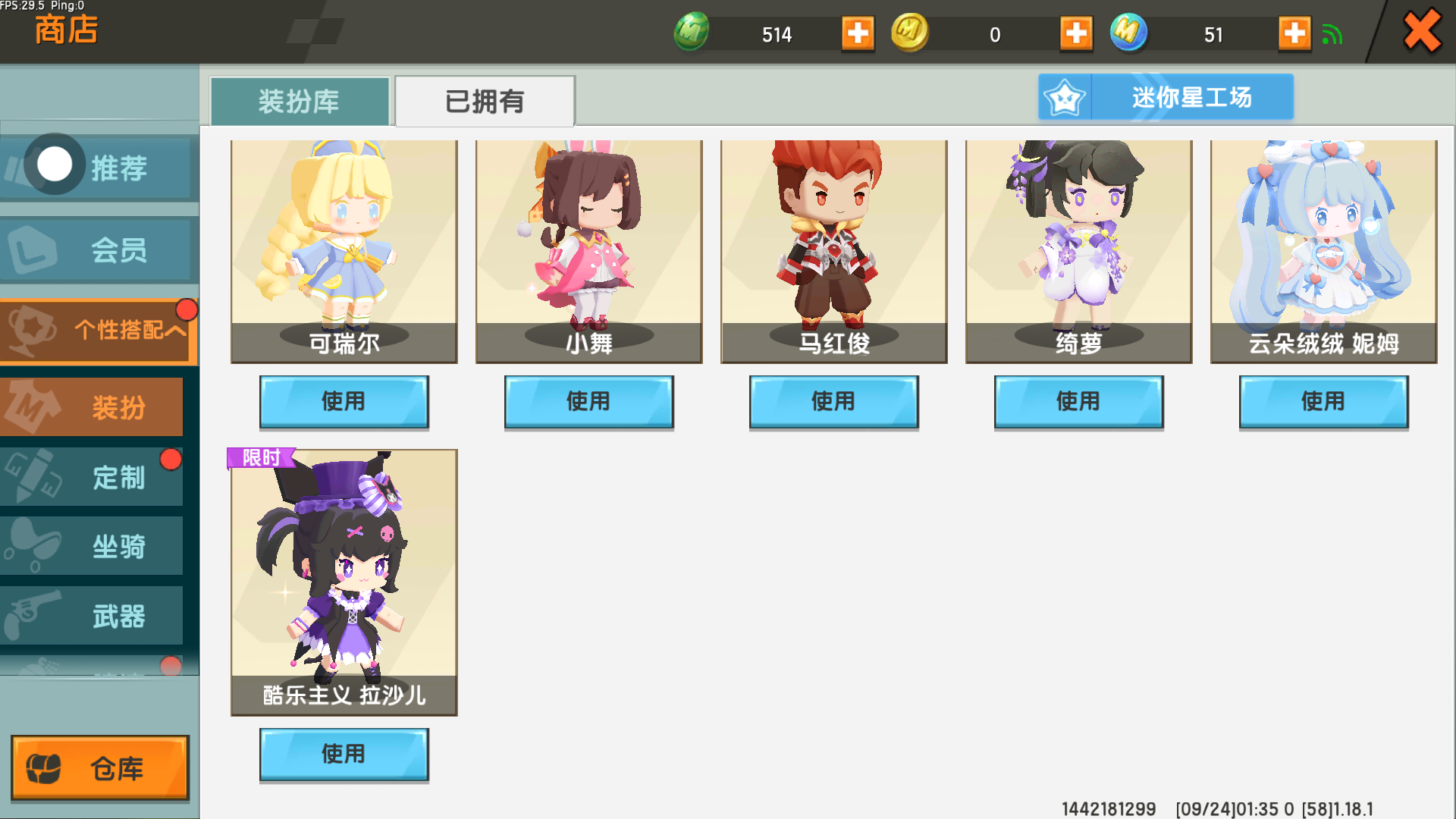1456x819 pixels.
Task: Click the green mini bean currency icon
Action: (691, 33)
